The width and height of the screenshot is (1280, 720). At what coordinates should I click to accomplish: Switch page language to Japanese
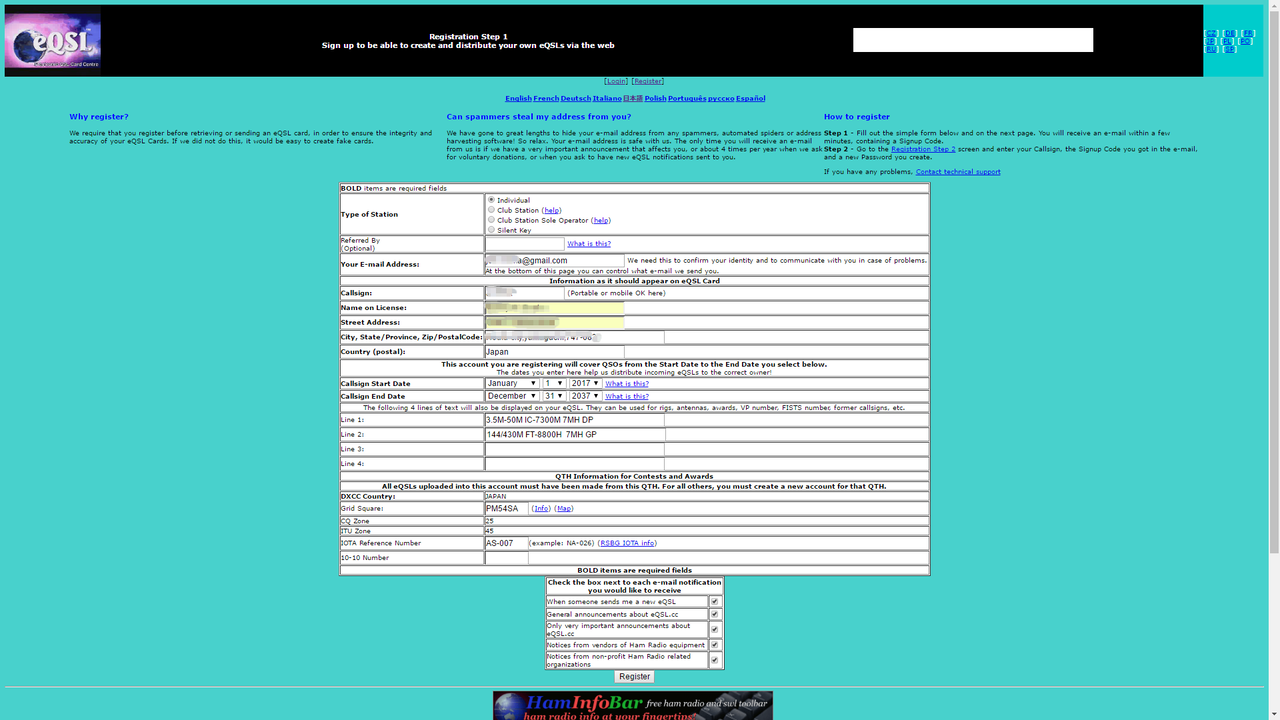(633, 98)
